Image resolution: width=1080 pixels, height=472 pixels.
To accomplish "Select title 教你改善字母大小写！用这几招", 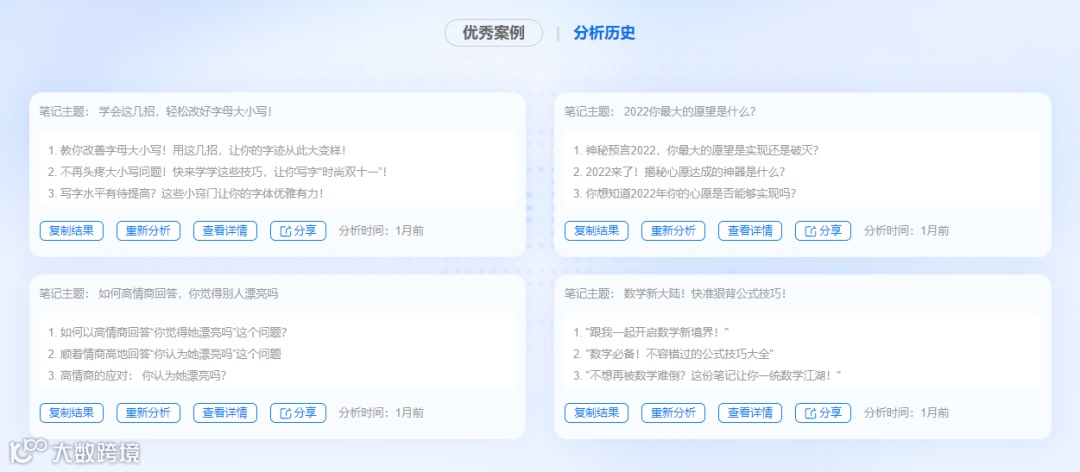I will coord(197,150).
